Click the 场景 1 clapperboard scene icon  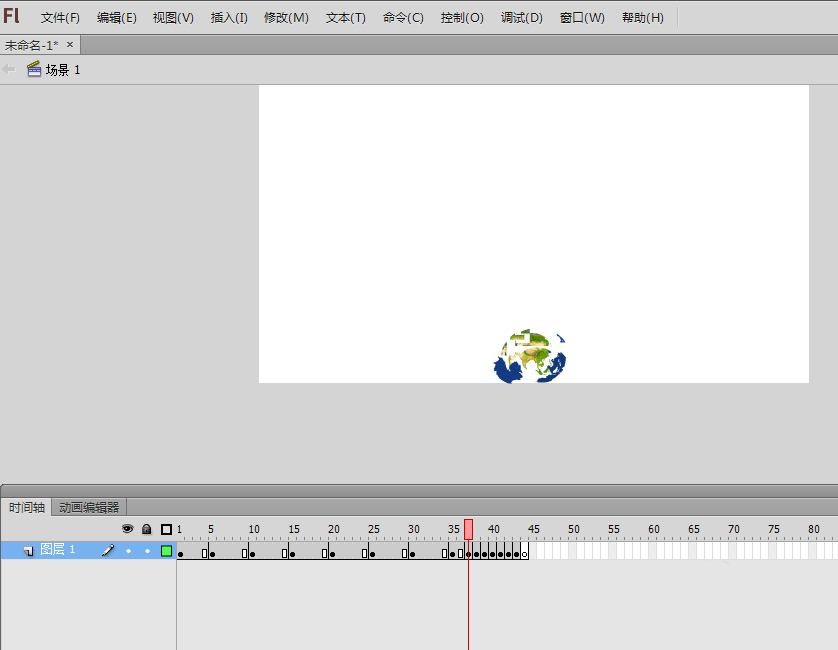click(34, 69)
